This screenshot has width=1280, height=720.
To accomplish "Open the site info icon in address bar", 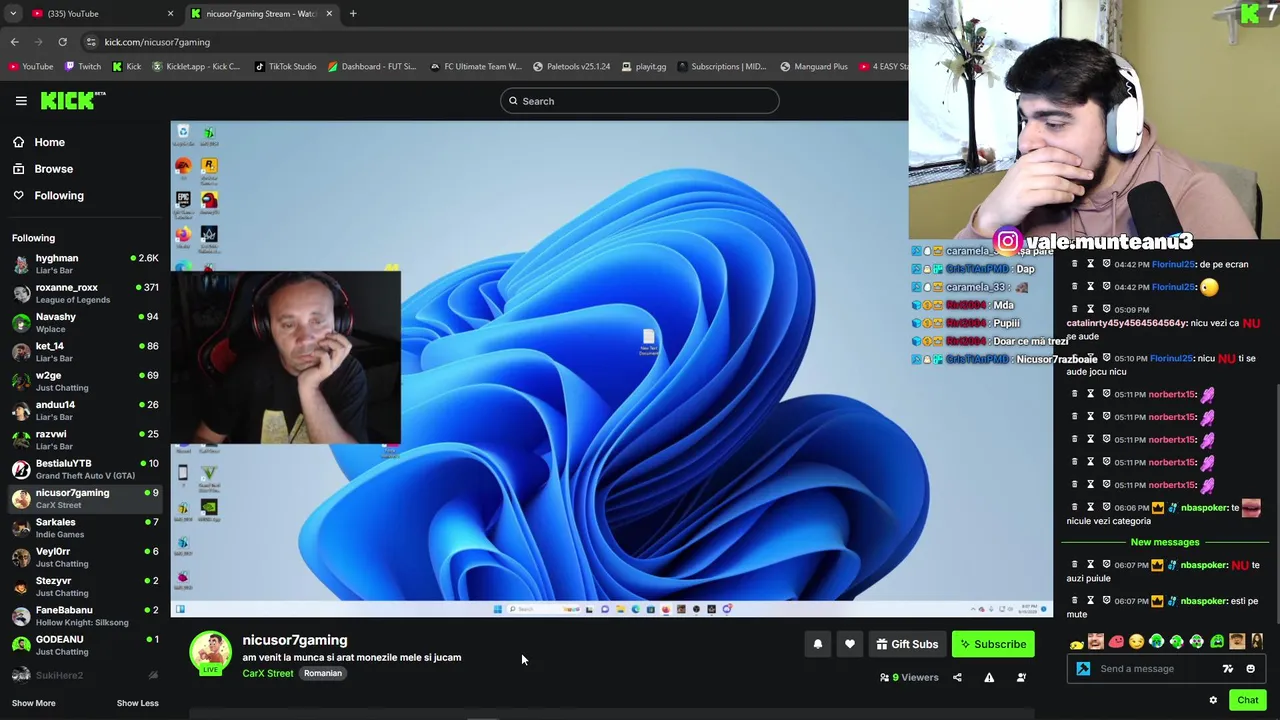I will click(x=91, y=42).
